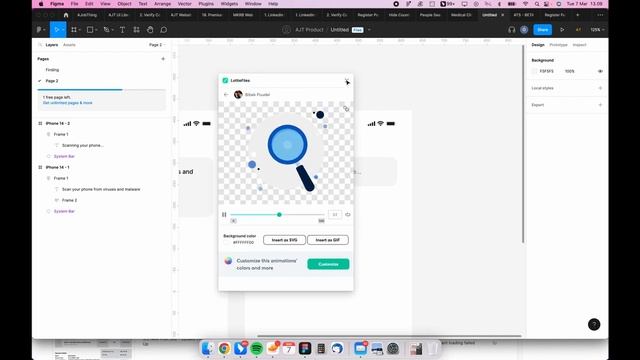Add an export setting with plus icon
The width and height of the screenshot is (640, 360).
[x=600, y=105]
